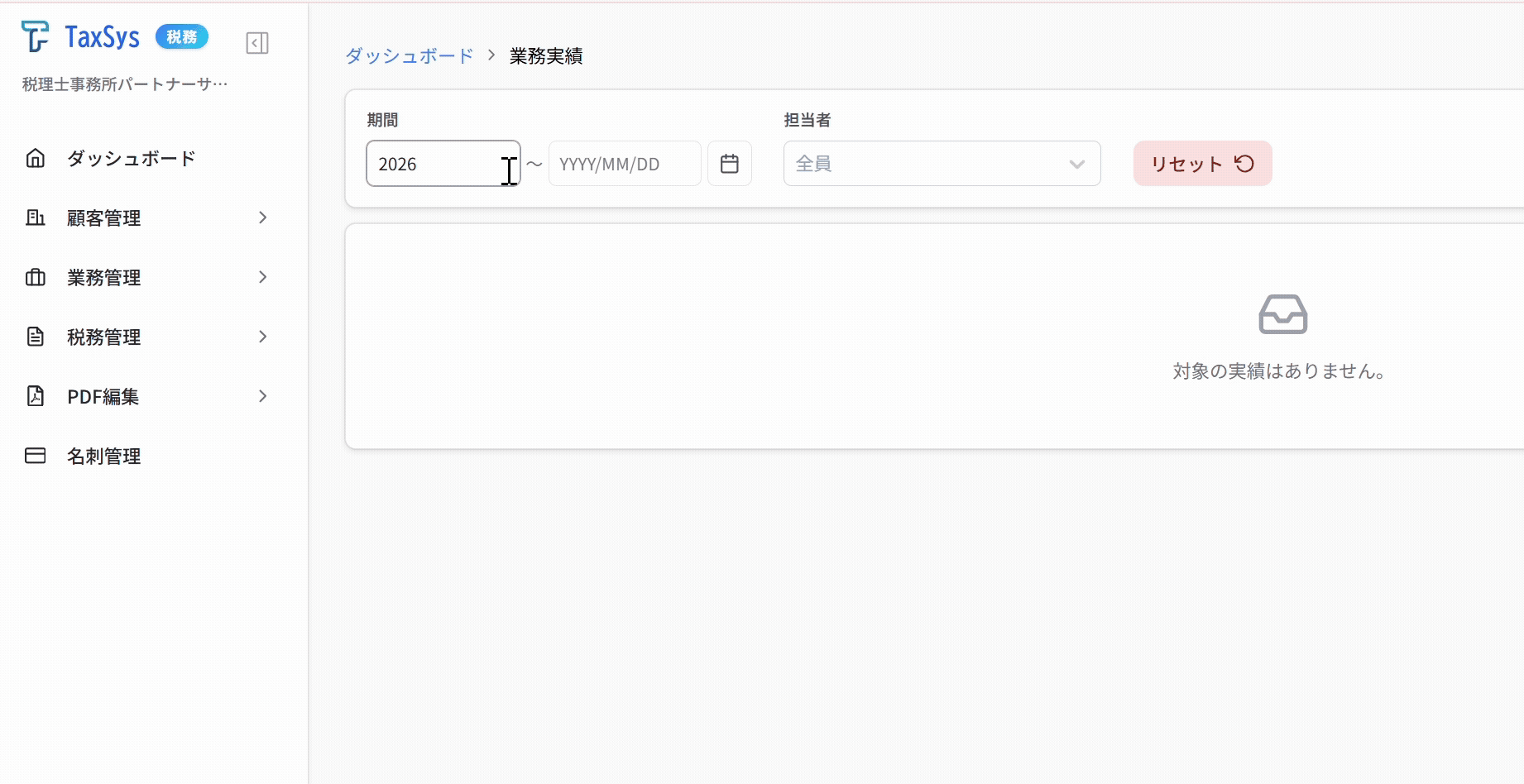The image size is (1524, 784).
Task: Click the home icon beside ダッシュボード
Action: point(36,158)
